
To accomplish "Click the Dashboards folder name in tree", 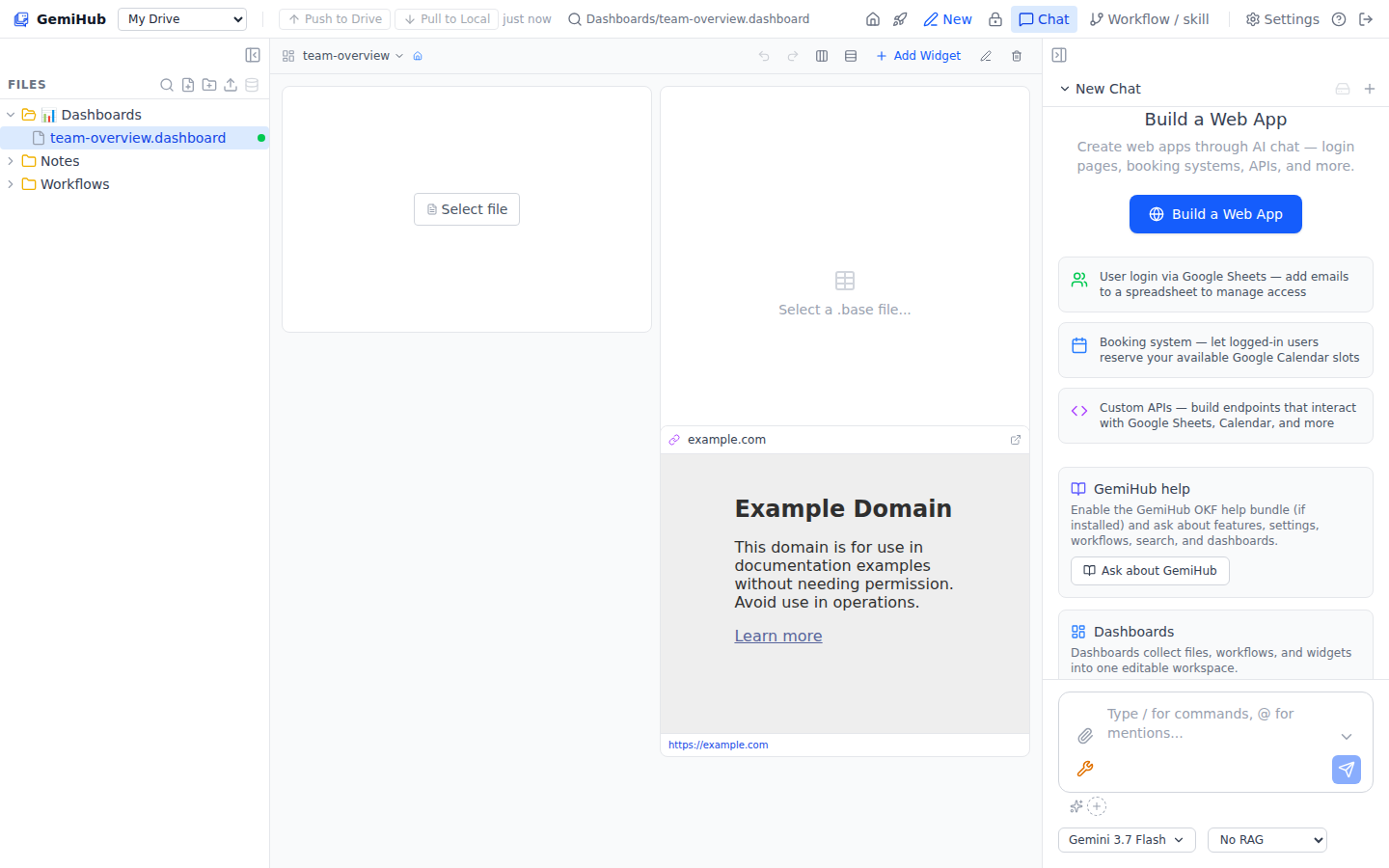I will (x=101, y=115).
